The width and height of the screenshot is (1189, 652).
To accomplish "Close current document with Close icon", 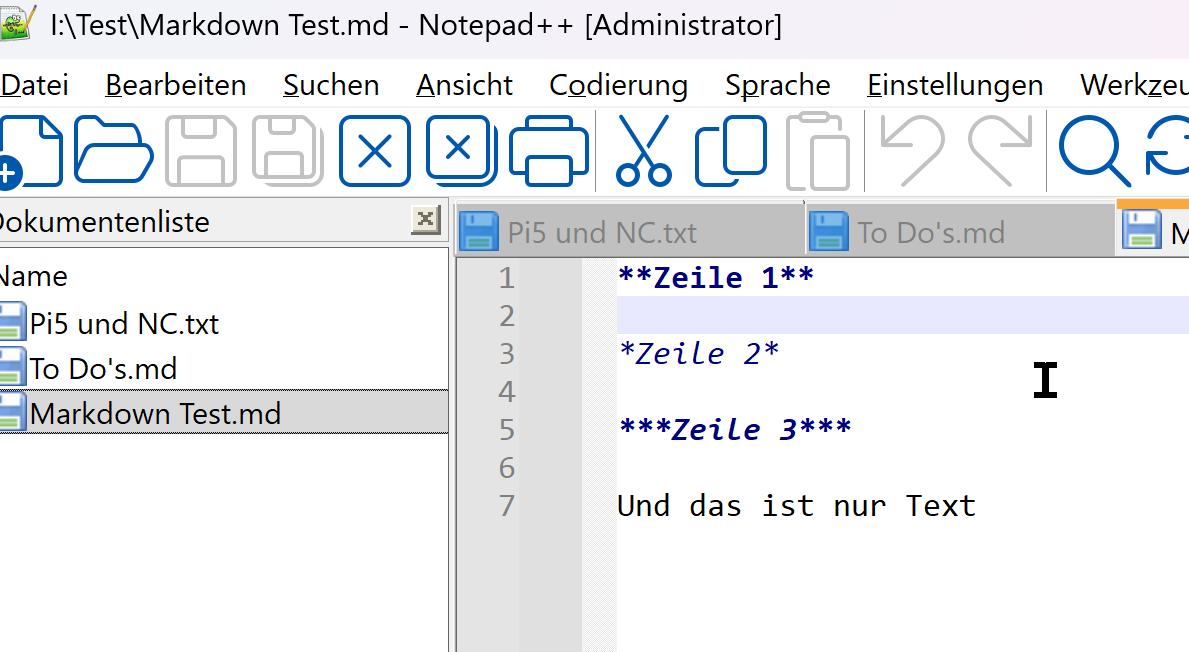I will [x=375, y=151].
